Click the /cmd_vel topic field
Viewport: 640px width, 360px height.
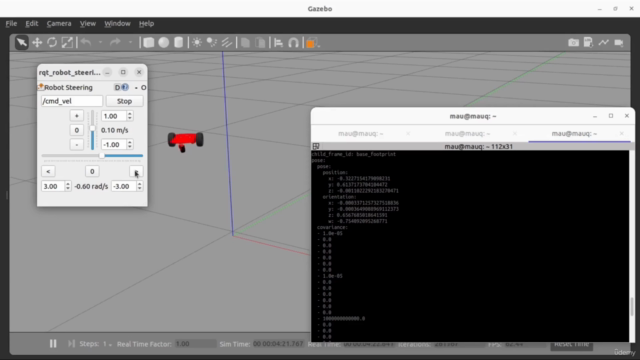tap(71, 101)
